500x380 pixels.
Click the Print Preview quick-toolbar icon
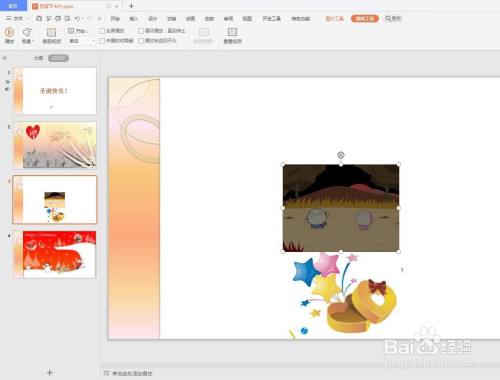(67, 18)
